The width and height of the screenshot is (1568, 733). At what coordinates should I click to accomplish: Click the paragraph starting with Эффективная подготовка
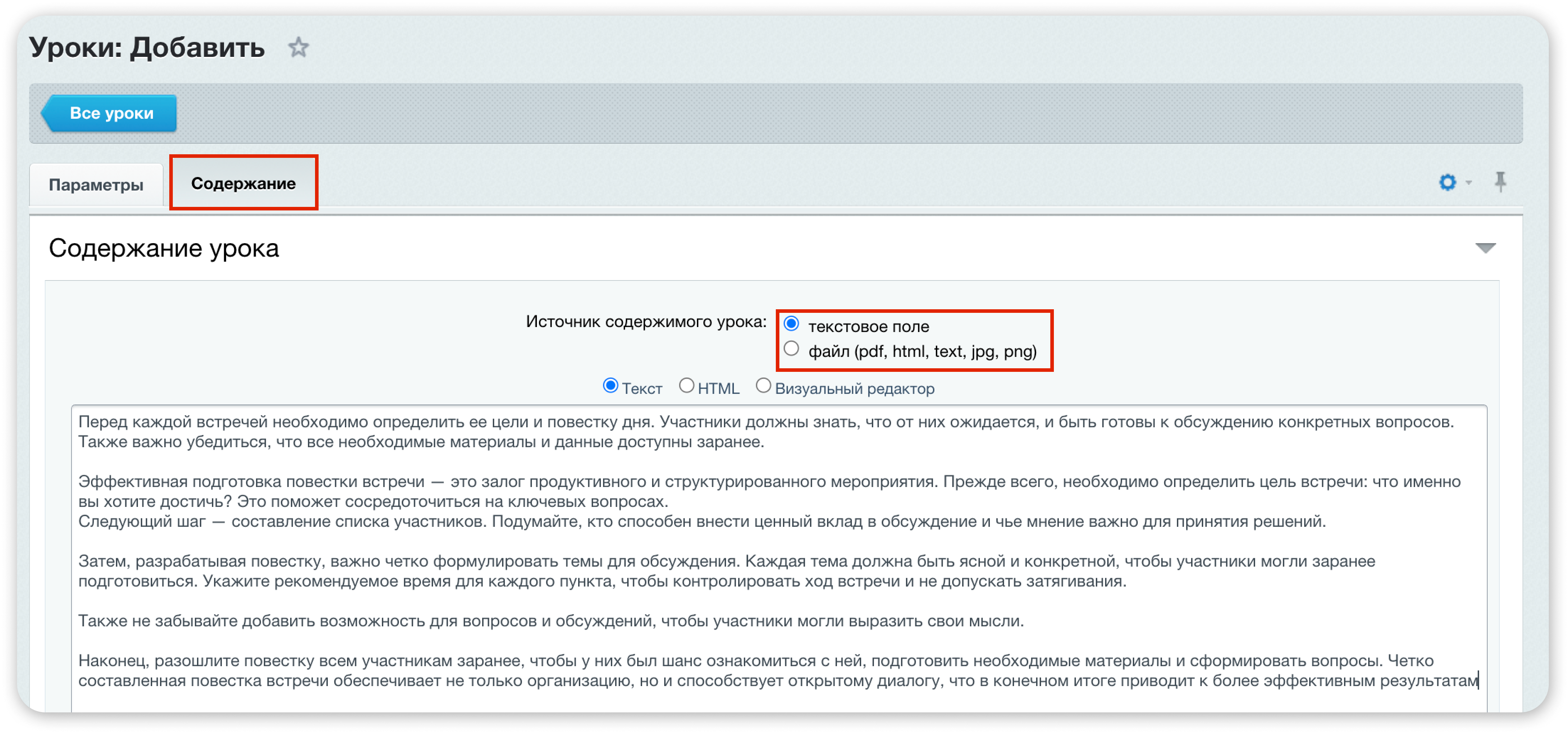[769, 492]
